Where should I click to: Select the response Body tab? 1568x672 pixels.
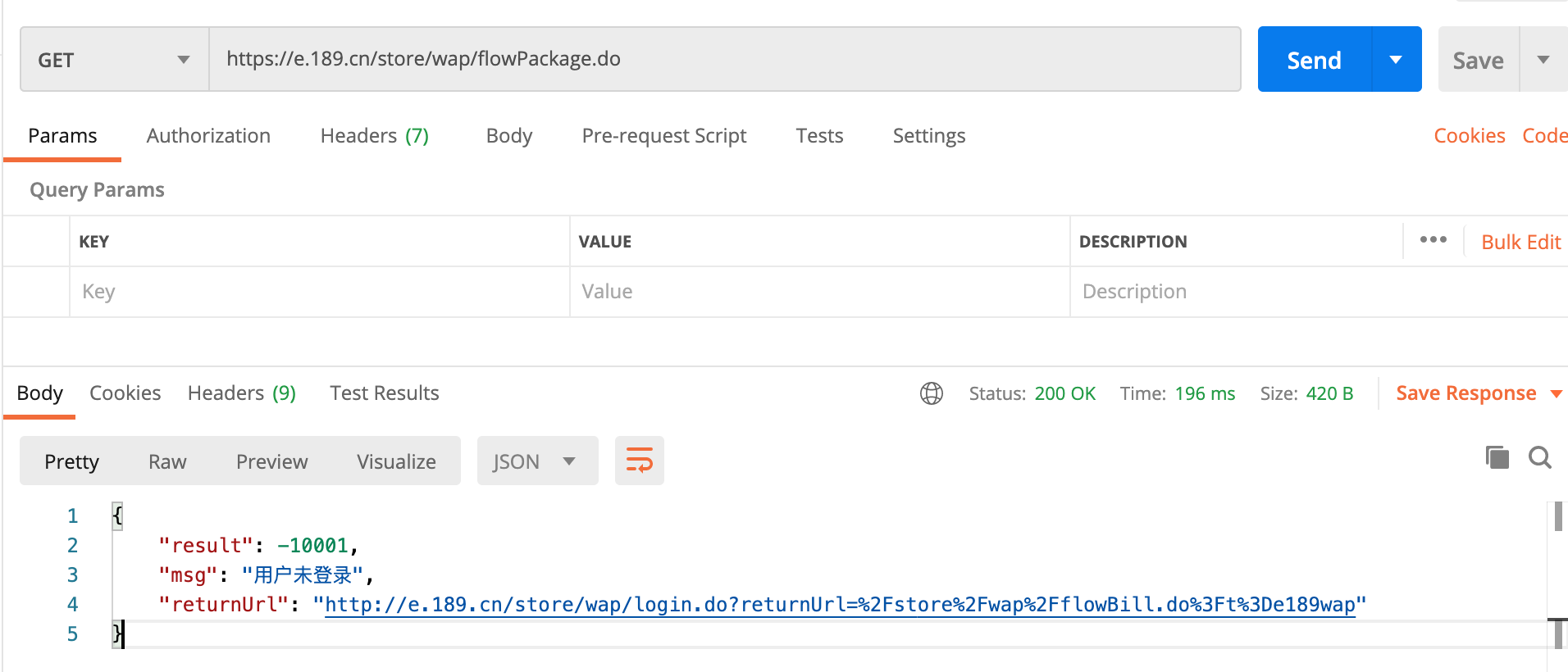click(x=39, y=393)
